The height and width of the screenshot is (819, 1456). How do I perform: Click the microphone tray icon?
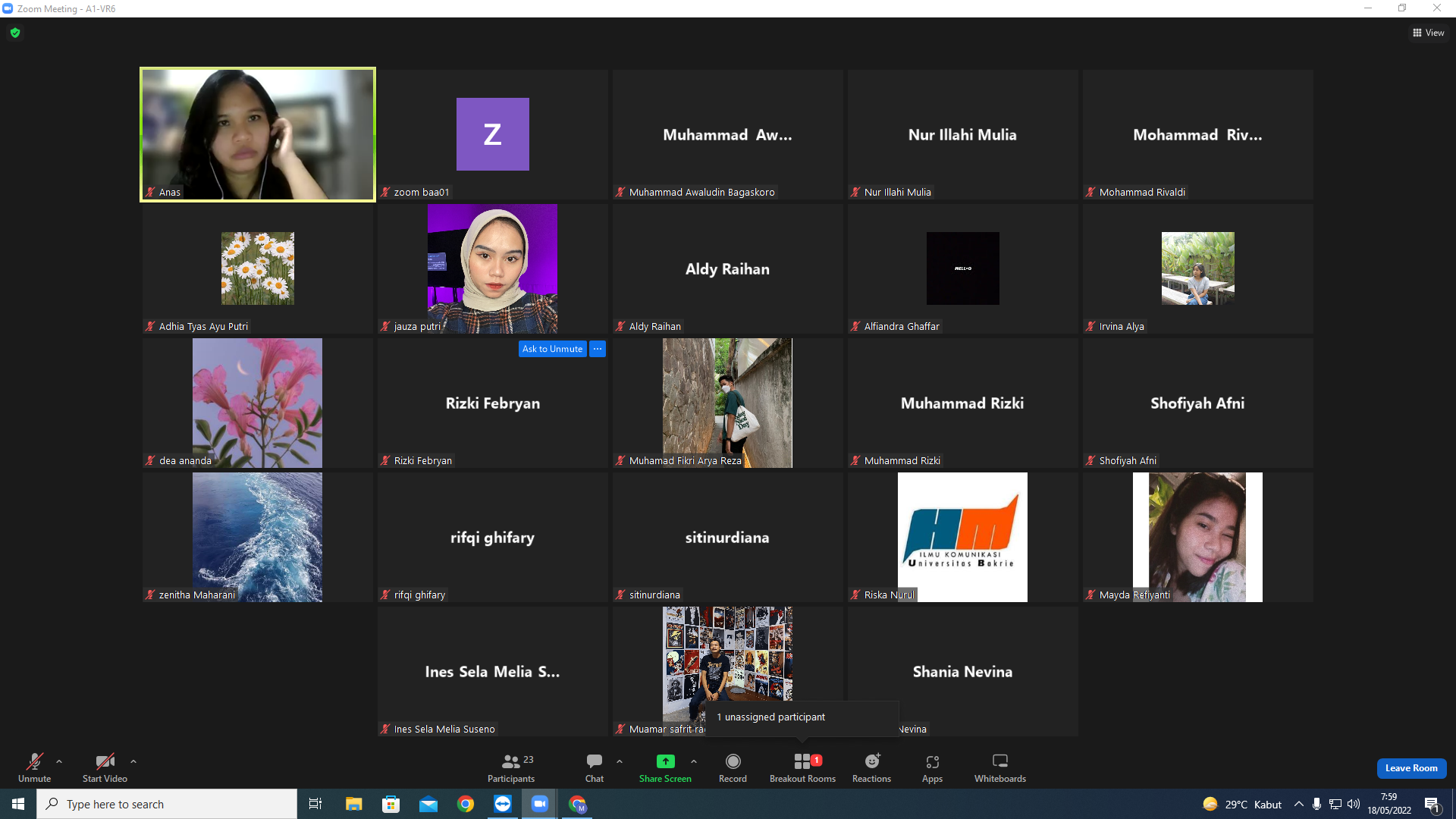click(x=1317, y=804)
